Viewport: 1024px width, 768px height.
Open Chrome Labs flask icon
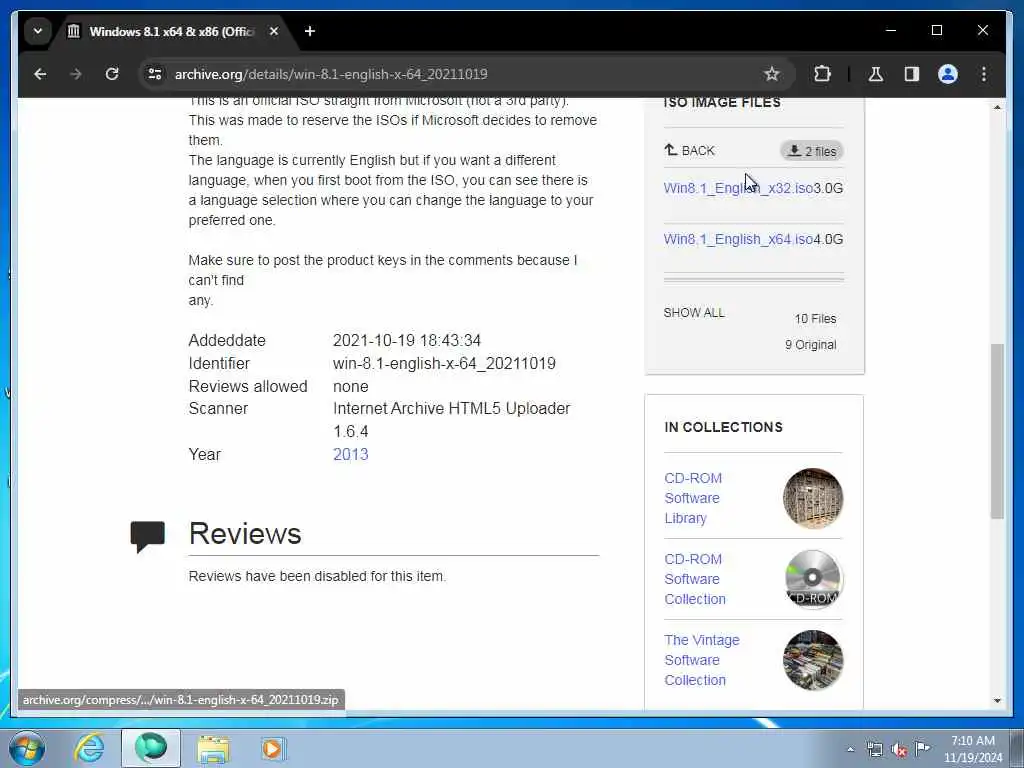[876, 74]
